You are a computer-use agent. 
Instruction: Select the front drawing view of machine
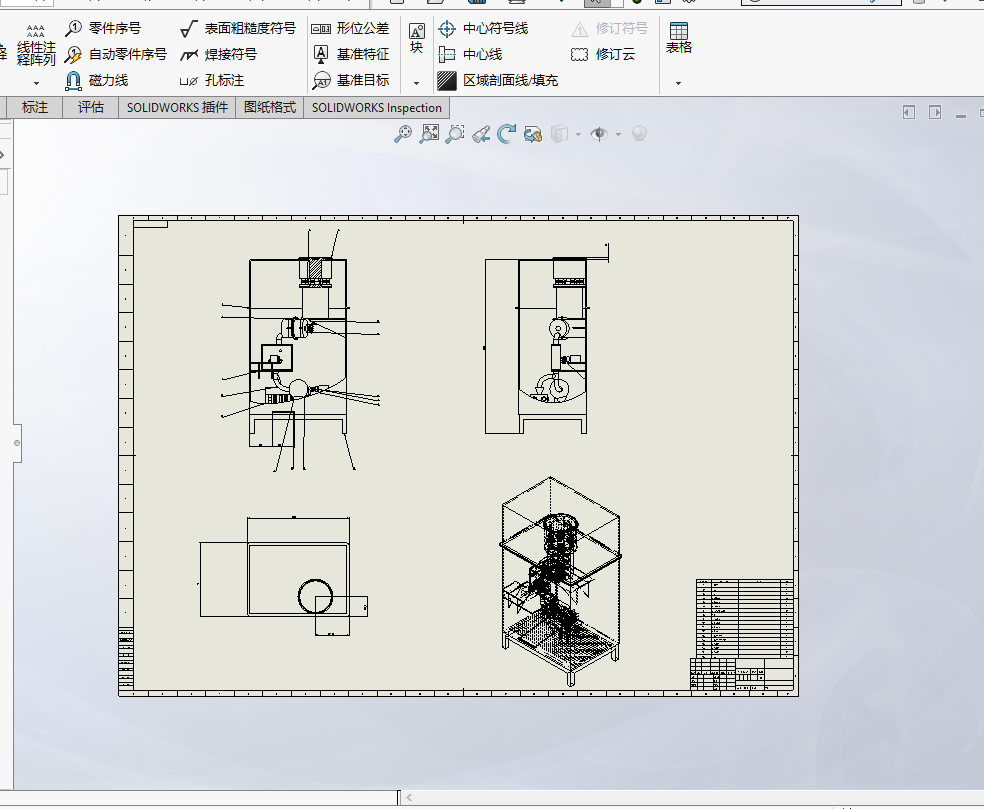coord(300,350)
